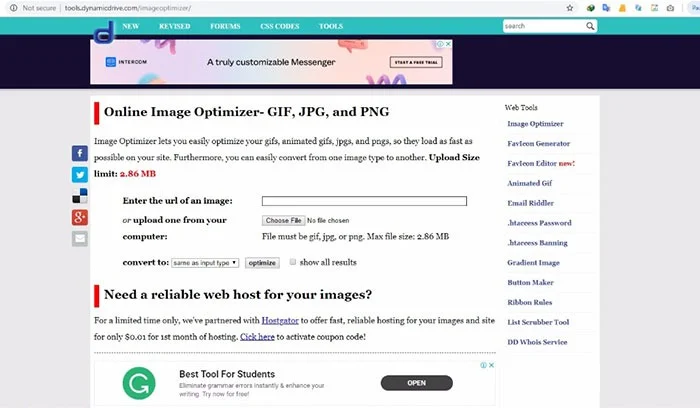Open Gradient Image sidebar link
Viewport: 700px width, 408px height.
533,263
